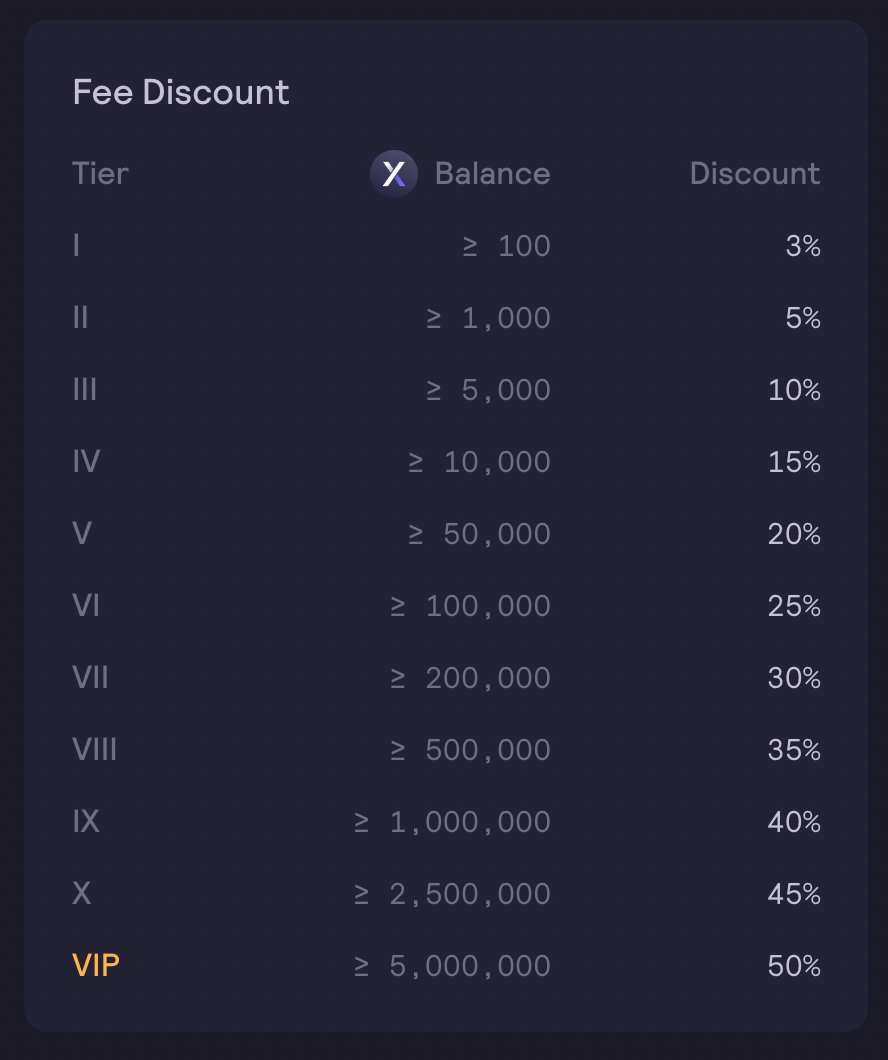Screen dimensions: 888x1060
Task: Select the ≥ 1,000 balance in tier II
Action: tap(489, 318)
